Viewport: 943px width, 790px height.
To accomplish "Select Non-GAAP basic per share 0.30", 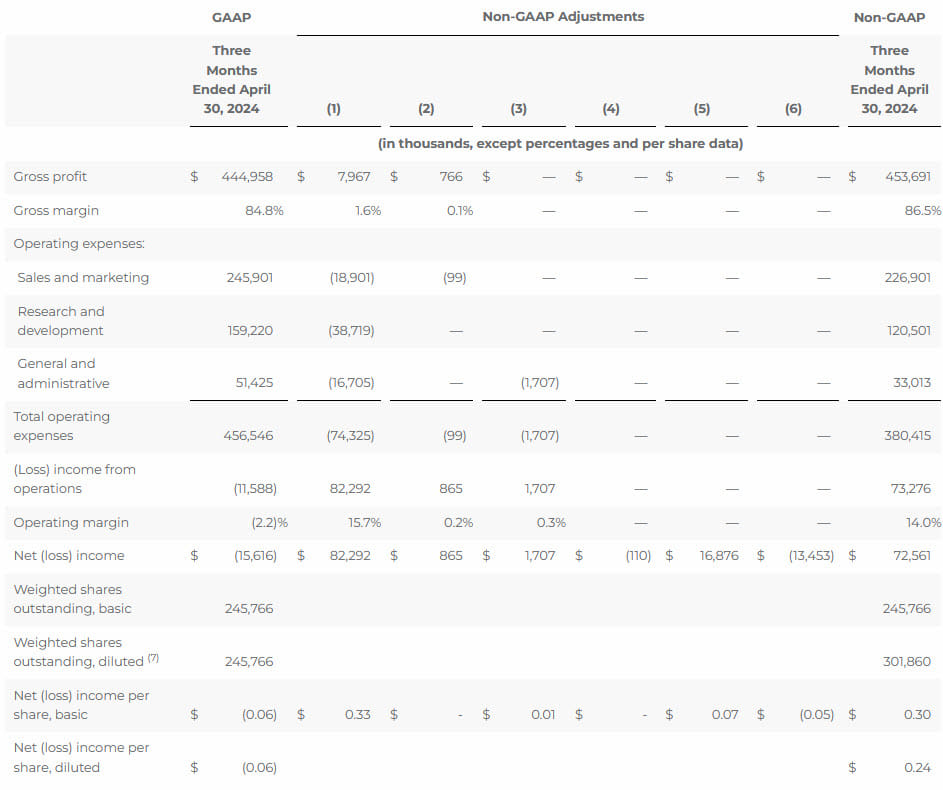I will [x=917, y=715].
